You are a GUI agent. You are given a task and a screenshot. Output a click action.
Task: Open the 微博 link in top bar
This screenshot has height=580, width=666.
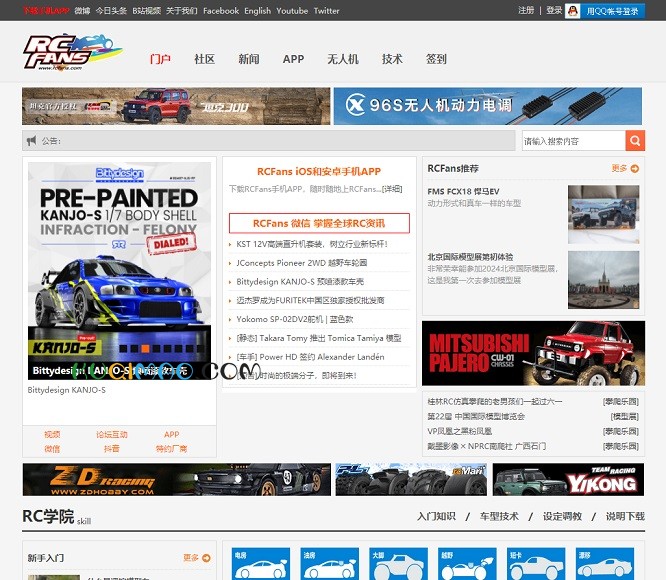click(82, 11)
